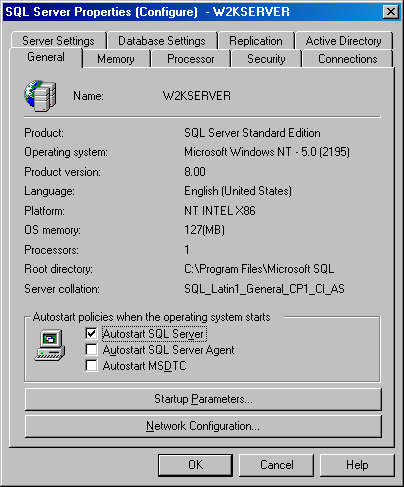Click the server globe icon beside Name
Screen dimensions: 404x487
pos(40,96)
